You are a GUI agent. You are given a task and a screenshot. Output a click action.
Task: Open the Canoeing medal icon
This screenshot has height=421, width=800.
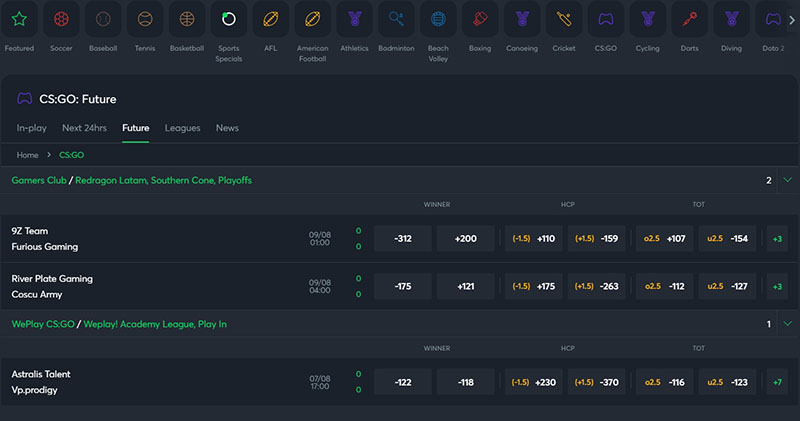click(x=521, y=19)
